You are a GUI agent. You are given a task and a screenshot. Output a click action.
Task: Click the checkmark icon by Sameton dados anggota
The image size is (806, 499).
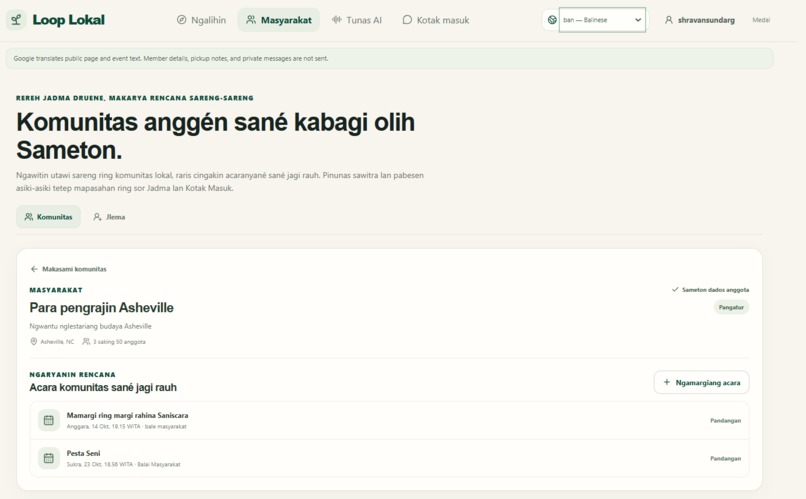click(675, 290)
